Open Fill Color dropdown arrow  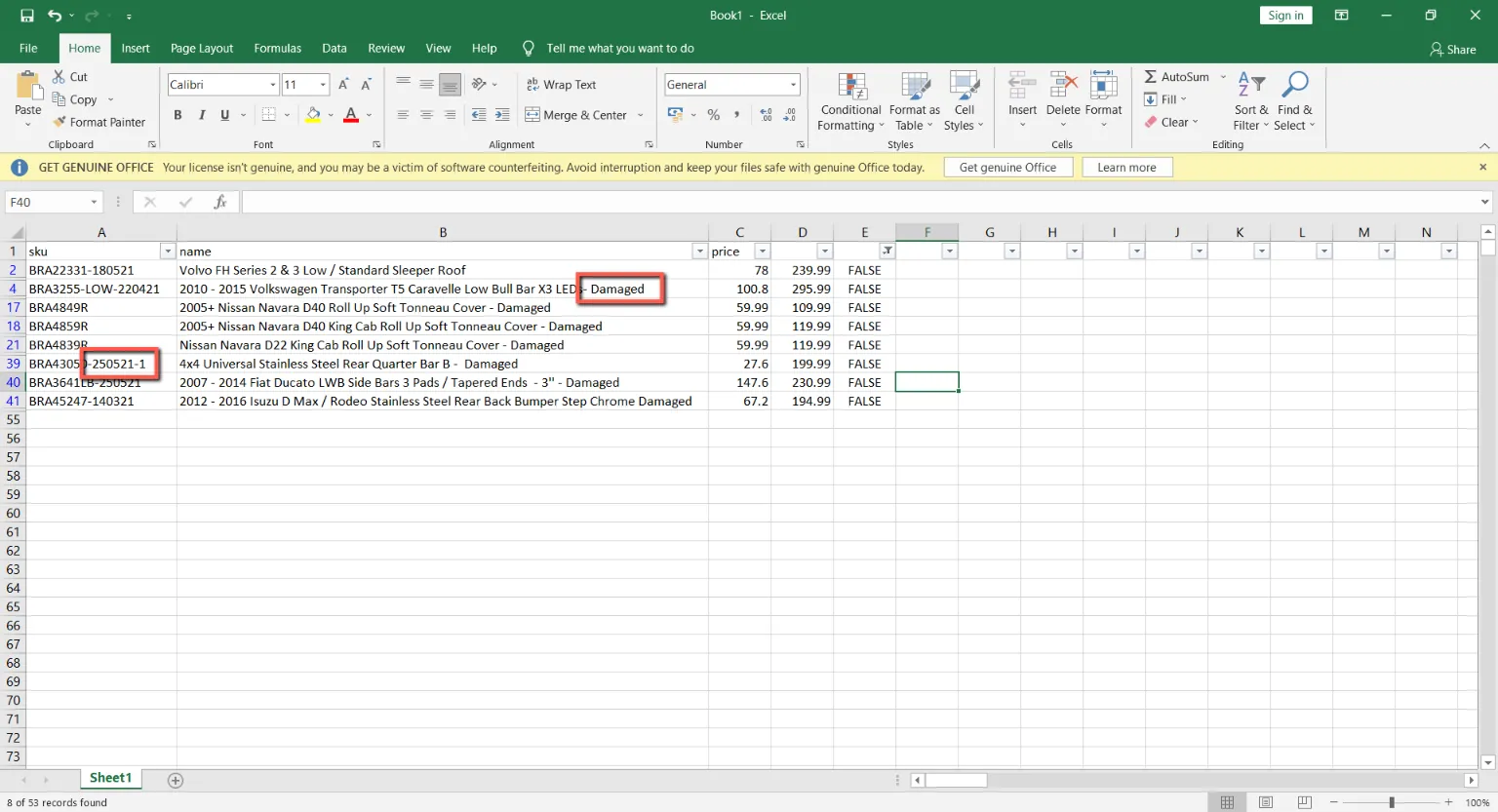click(x=332, y=115)
